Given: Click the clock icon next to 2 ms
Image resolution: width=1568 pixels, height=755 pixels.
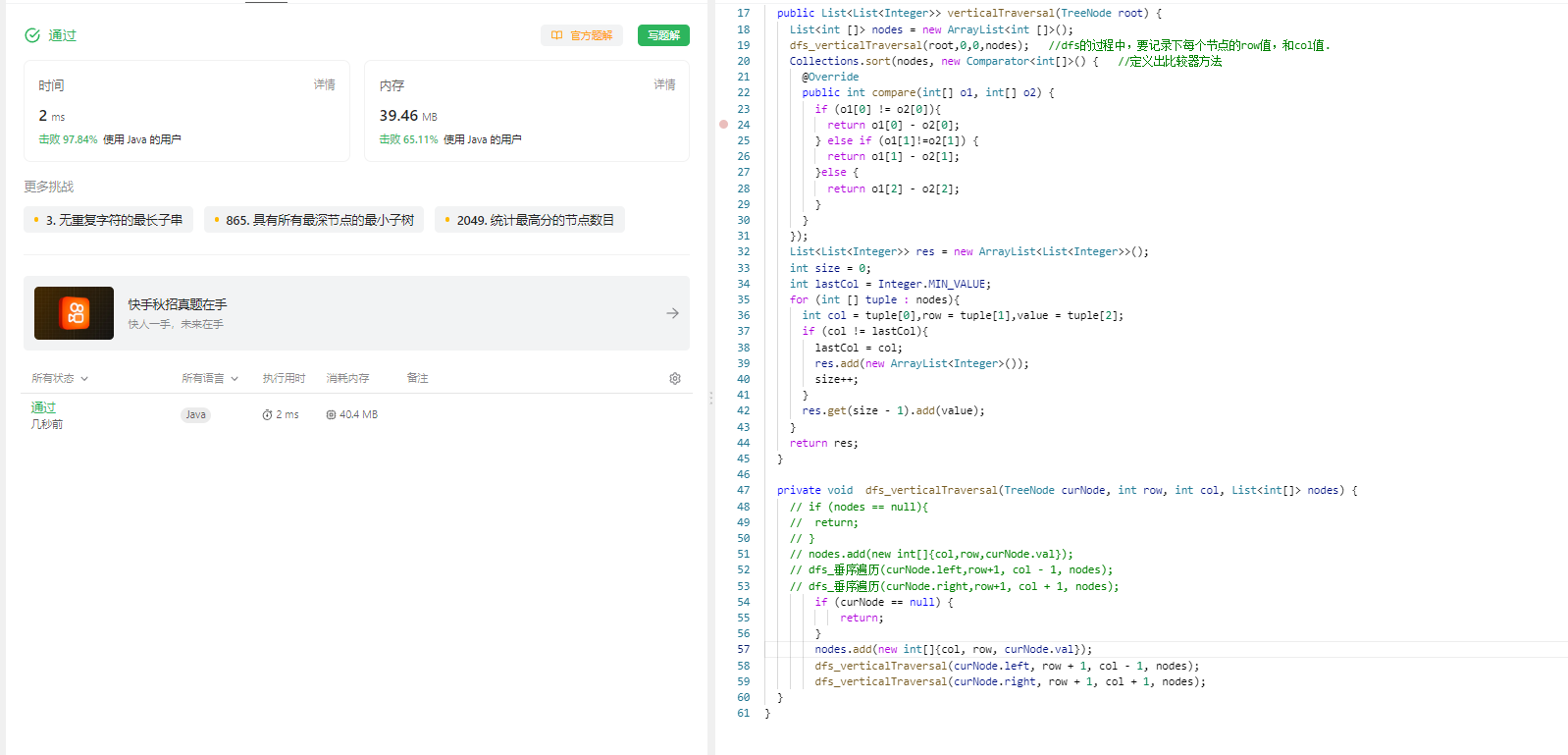Looking at the screenshot, I should click(267, 415).
